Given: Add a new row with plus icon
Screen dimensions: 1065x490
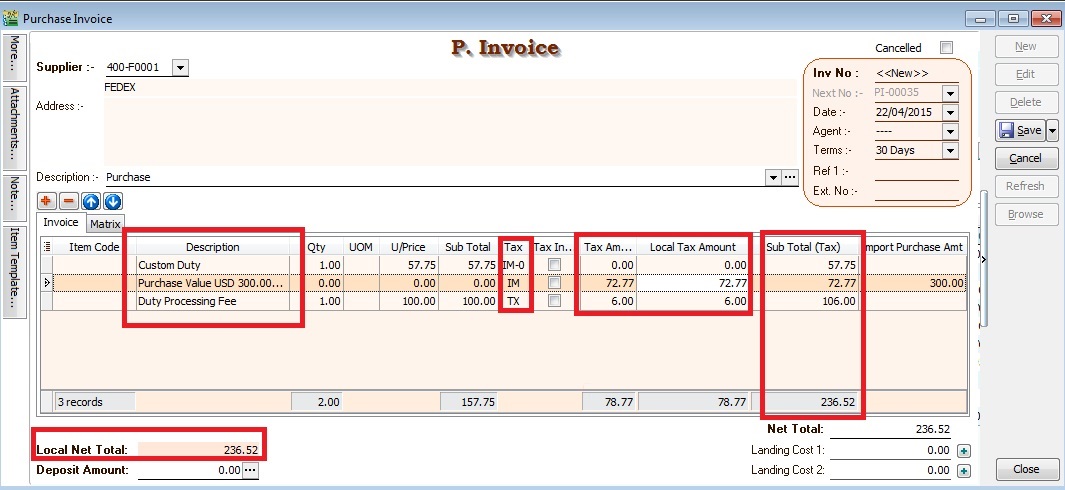Looking at the screenshot, I should [47, 201].
